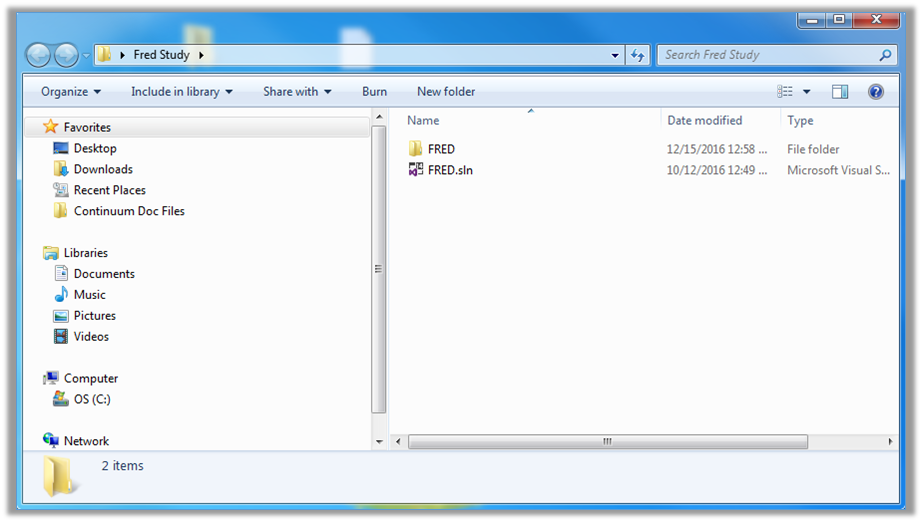Click the horizontal scrollbar right arrow
This screenshot has height=522, width=922.
890,441
